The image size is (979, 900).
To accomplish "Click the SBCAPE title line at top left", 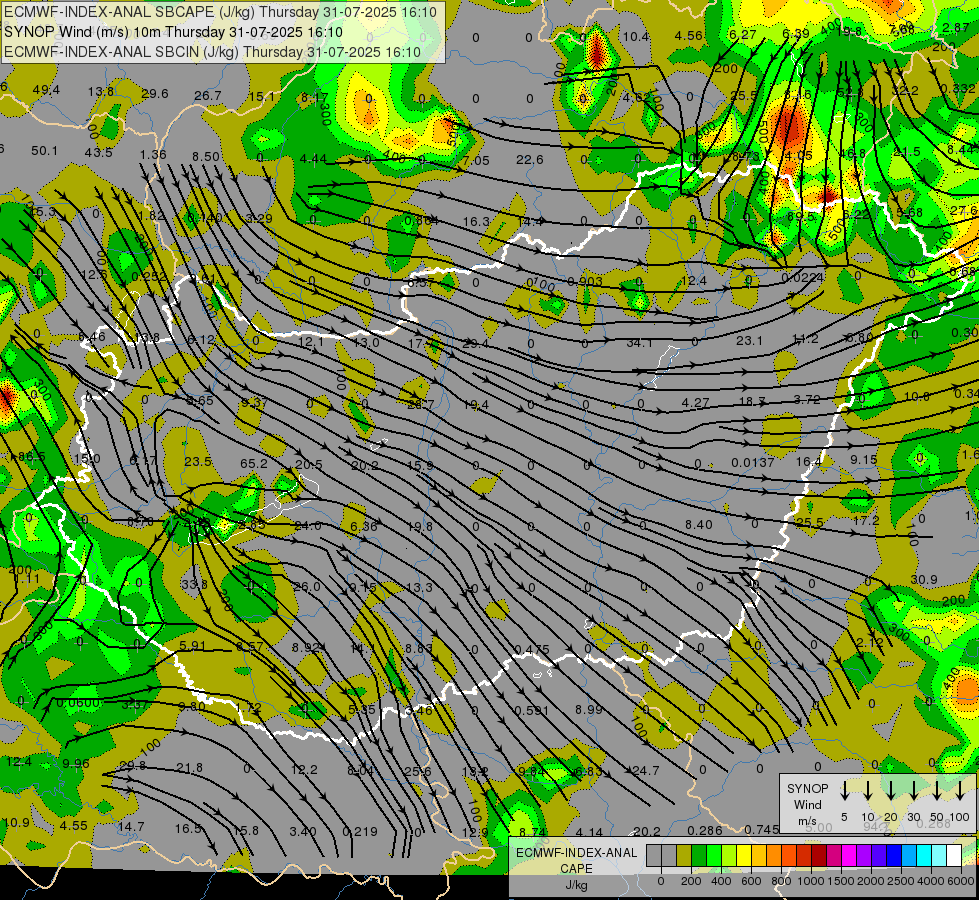I will pyautogui.click(x=220, y=12).
